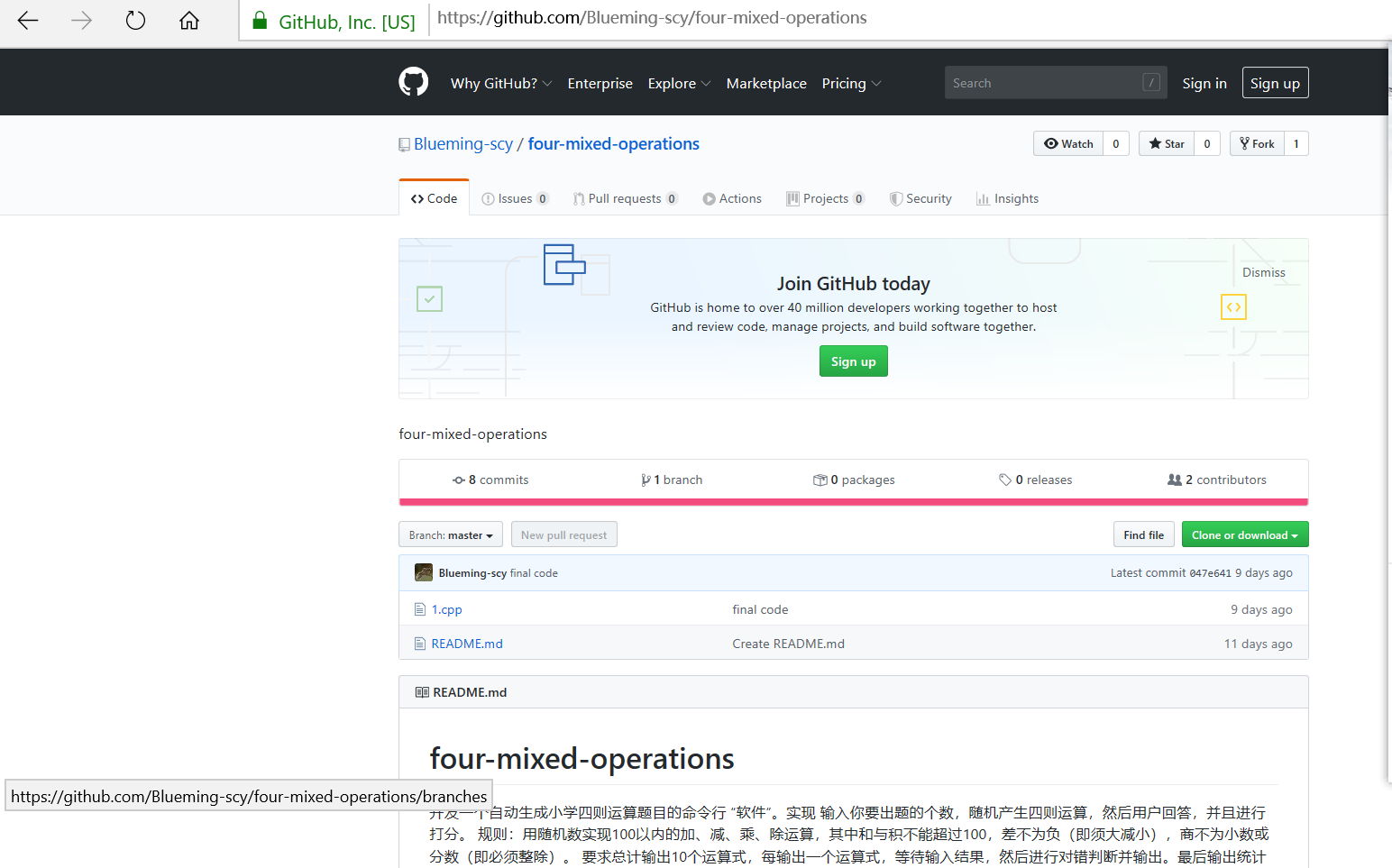
Task: Go to the Actions tab
Action: 732,198
